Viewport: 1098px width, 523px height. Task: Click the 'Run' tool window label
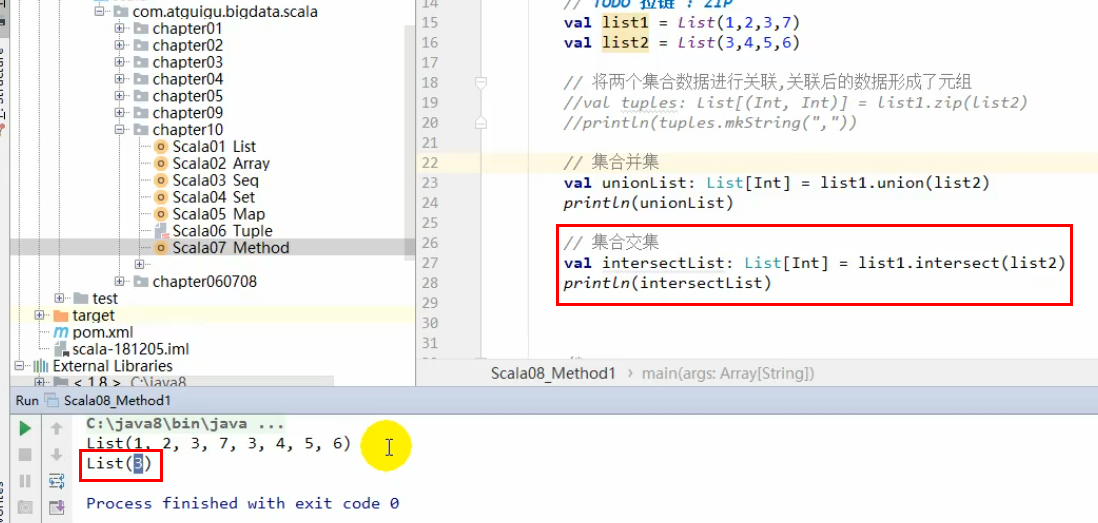tap(27, 400)
